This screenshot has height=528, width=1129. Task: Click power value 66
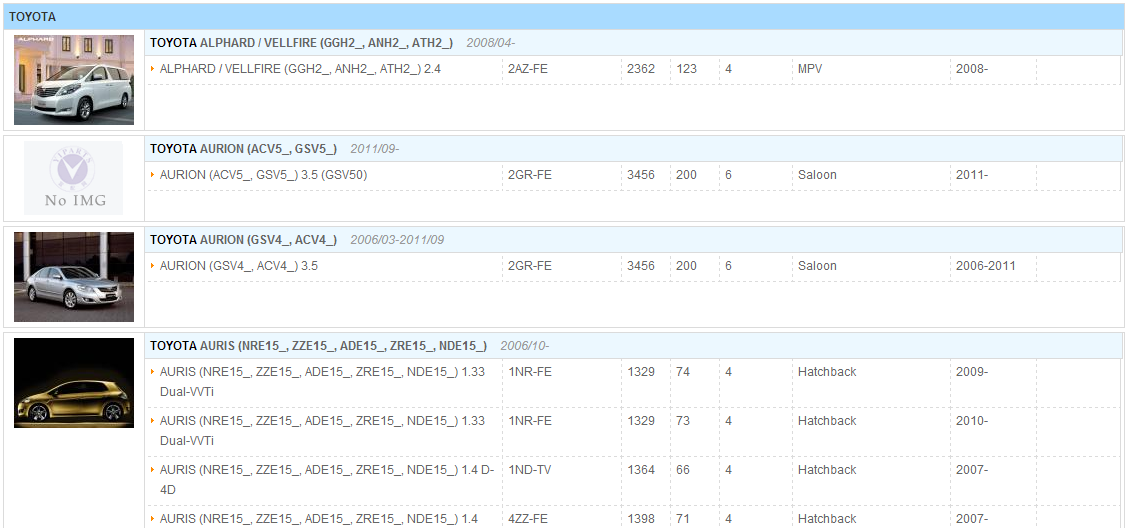tap(683, 470)
